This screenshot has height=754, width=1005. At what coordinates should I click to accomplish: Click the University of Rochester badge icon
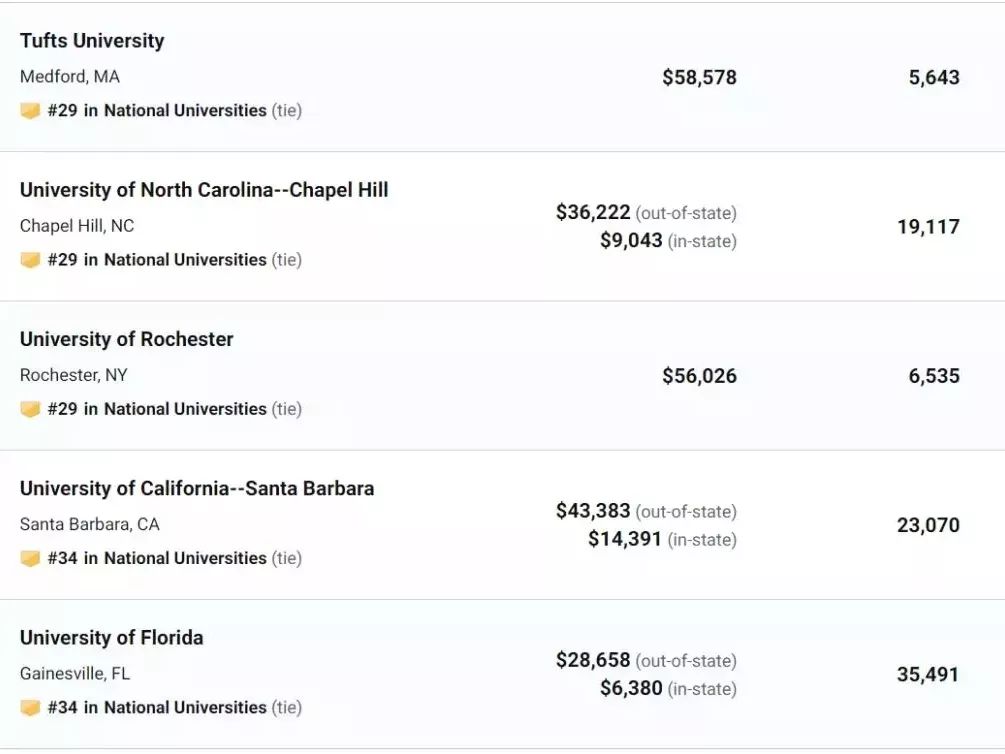click(x=30, y=410)
